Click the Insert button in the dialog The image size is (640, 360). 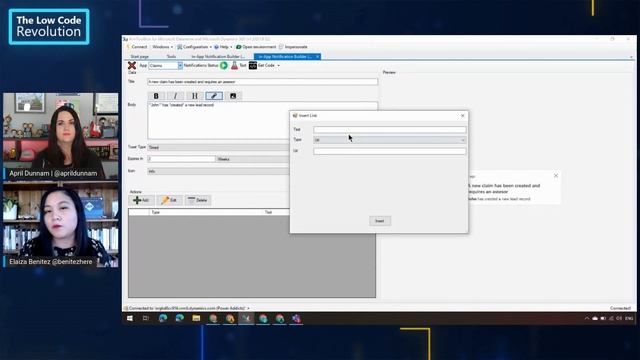(380, 221)
